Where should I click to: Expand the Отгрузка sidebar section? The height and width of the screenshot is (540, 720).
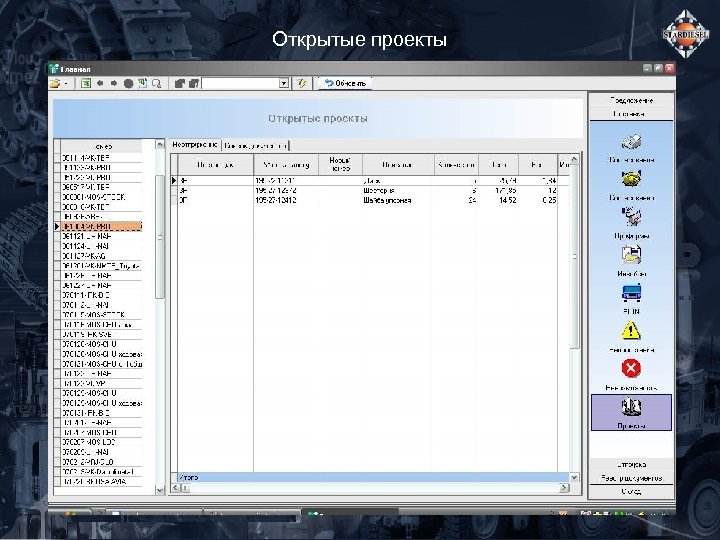click(x=631, y=465)
